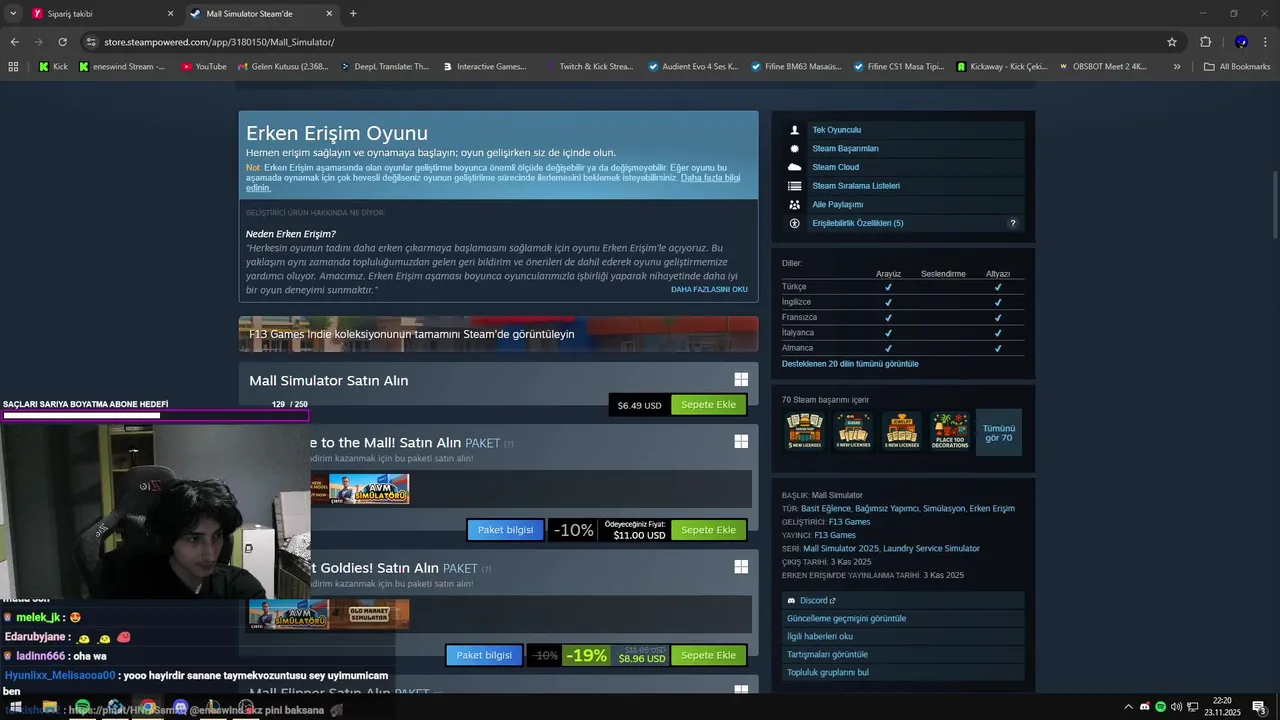This screenshot has width=1280, height=720.
Task: Open the Kick bookmark
Action: [x=53, y=67]
